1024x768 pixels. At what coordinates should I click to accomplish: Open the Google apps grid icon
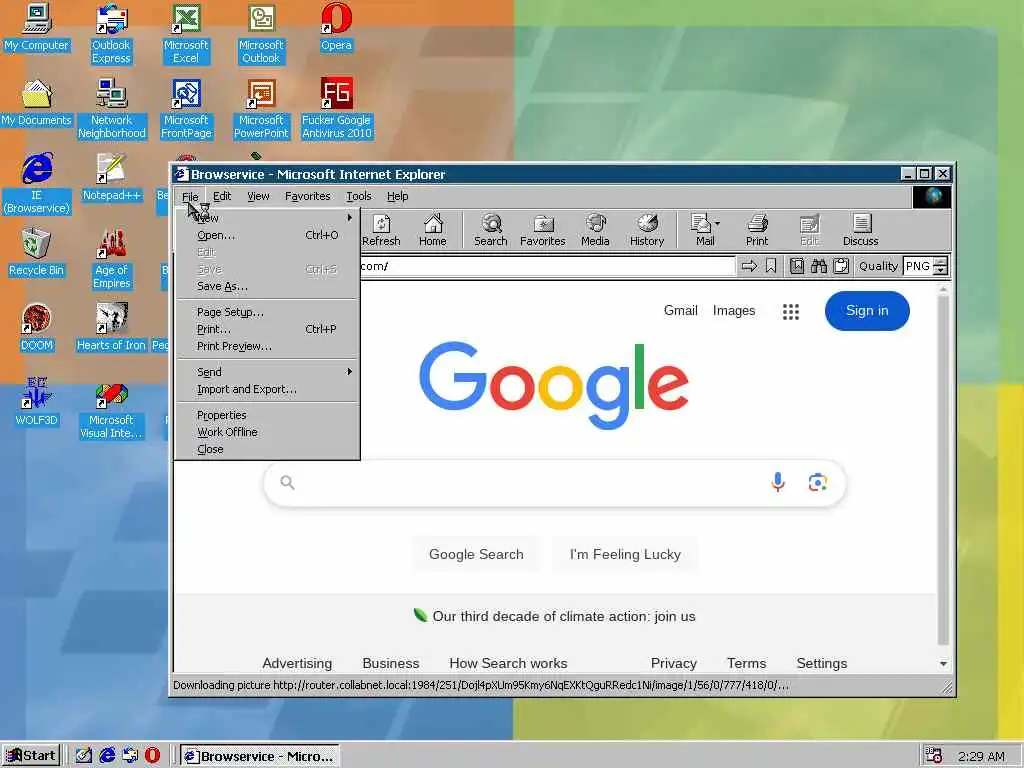(791, 312)
